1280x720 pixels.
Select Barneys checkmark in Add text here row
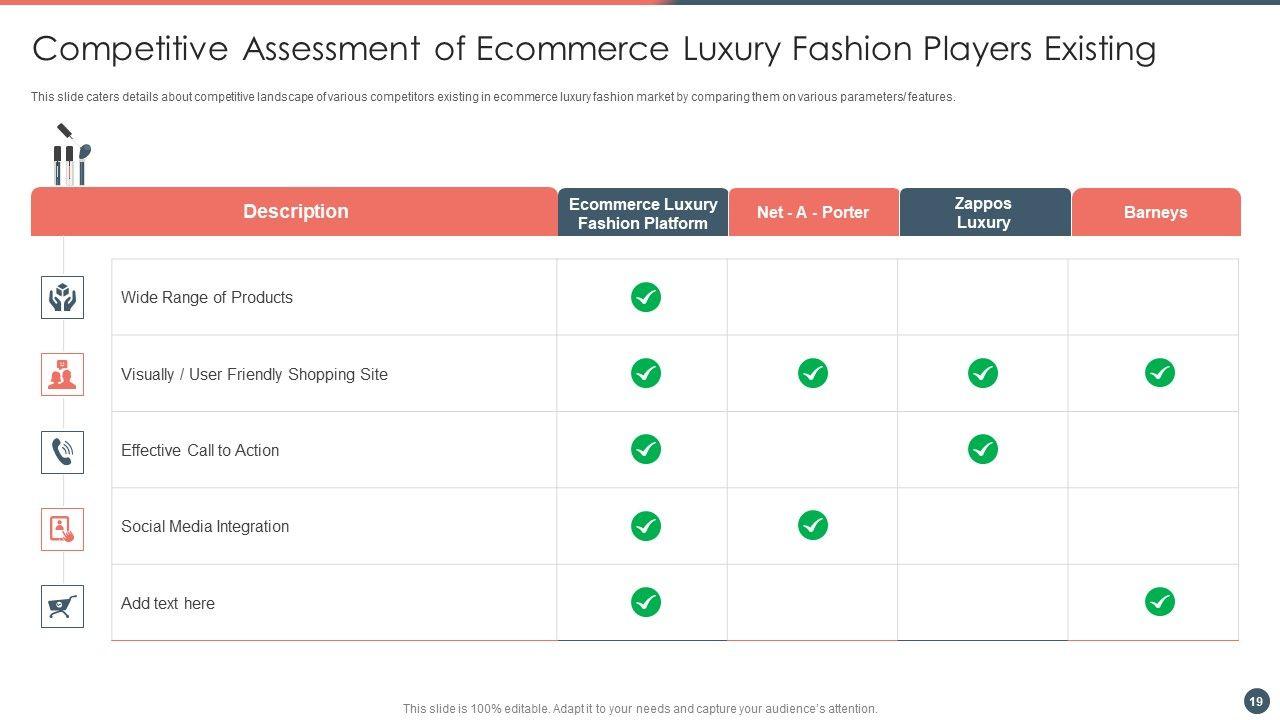pyautogui.click(x=1160, y=602)
